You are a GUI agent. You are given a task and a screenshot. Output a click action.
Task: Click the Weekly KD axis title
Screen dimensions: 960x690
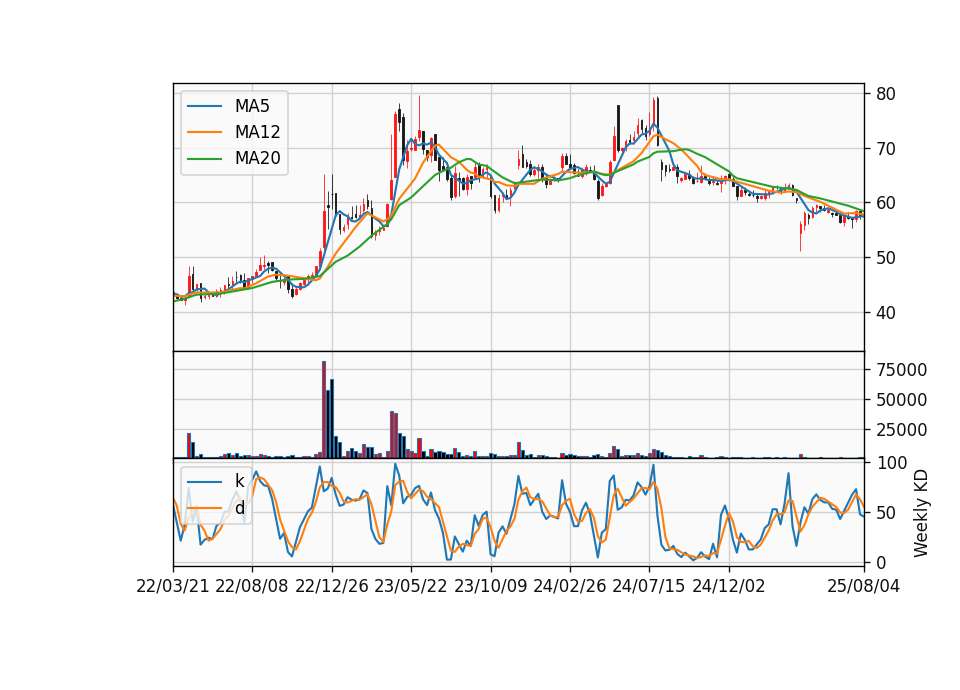point(921,513)
